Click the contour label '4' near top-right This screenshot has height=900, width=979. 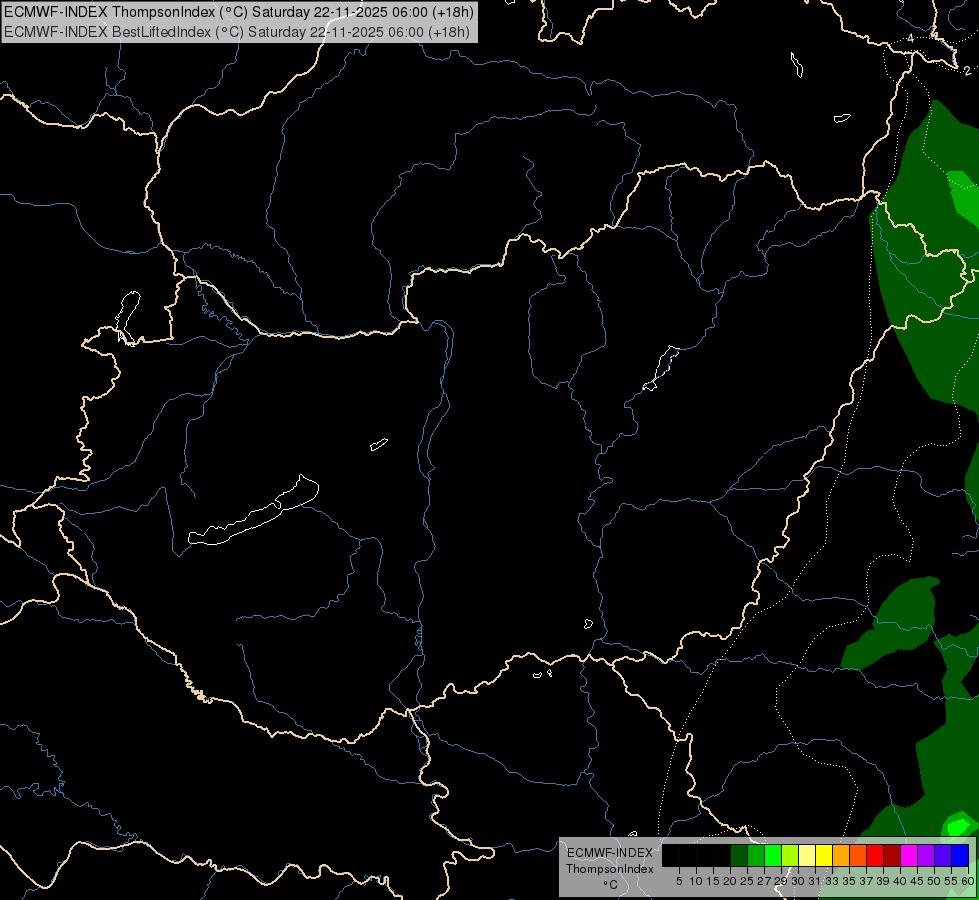[x=911, y=39]
